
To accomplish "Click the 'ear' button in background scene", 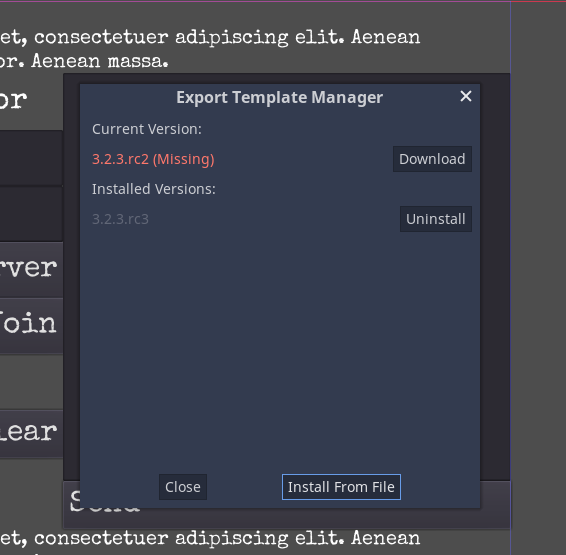I will point(31,434).
